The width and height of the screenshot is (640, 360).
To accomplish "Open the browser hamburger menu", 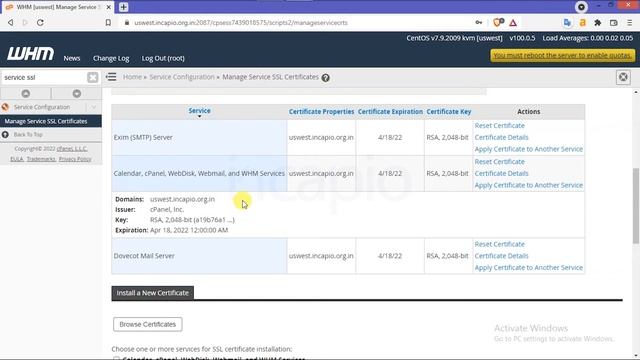I will click(630, 23).
